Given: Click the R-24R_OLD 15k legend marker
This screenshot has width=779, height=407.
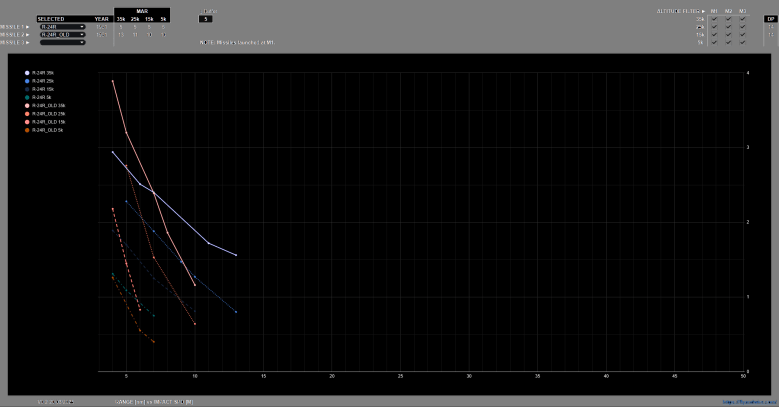Looking at the screenshot, I should pyautogui.click(x=28, y=122).
